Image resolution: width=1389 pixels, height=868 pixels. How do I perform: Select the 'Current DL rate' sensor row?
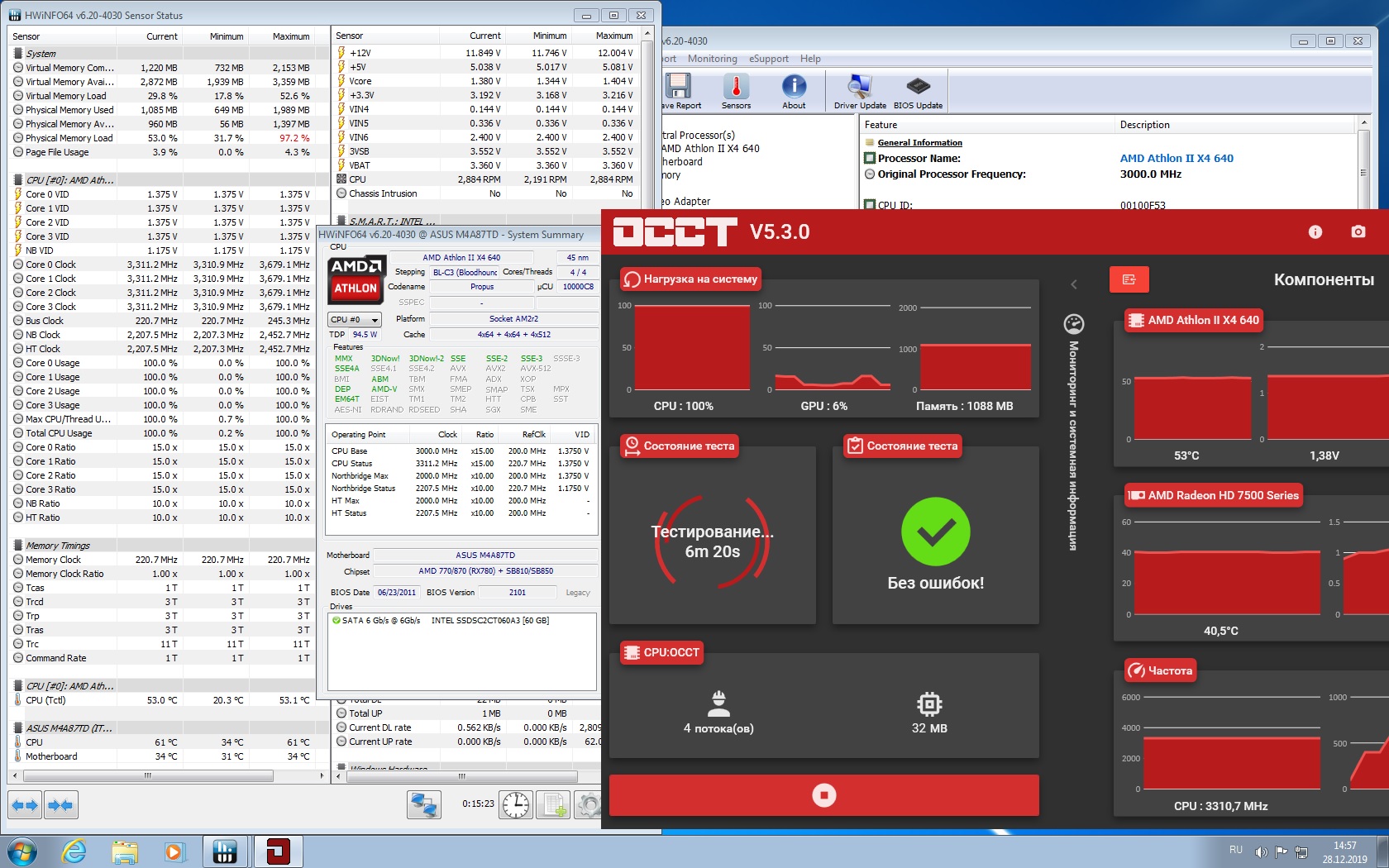(467, 728)
